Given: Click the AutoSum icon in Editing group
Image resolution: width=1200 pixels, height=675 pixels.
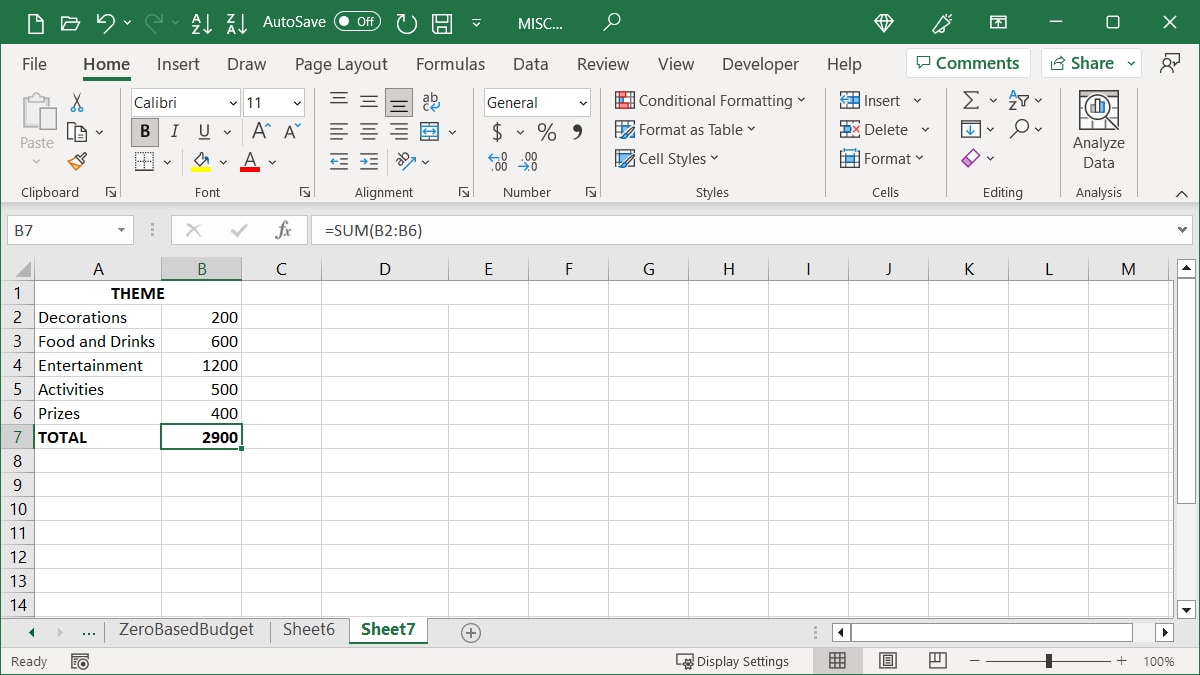Looking at the screenshot, I should pyautogui.click(x=972, y=99).
